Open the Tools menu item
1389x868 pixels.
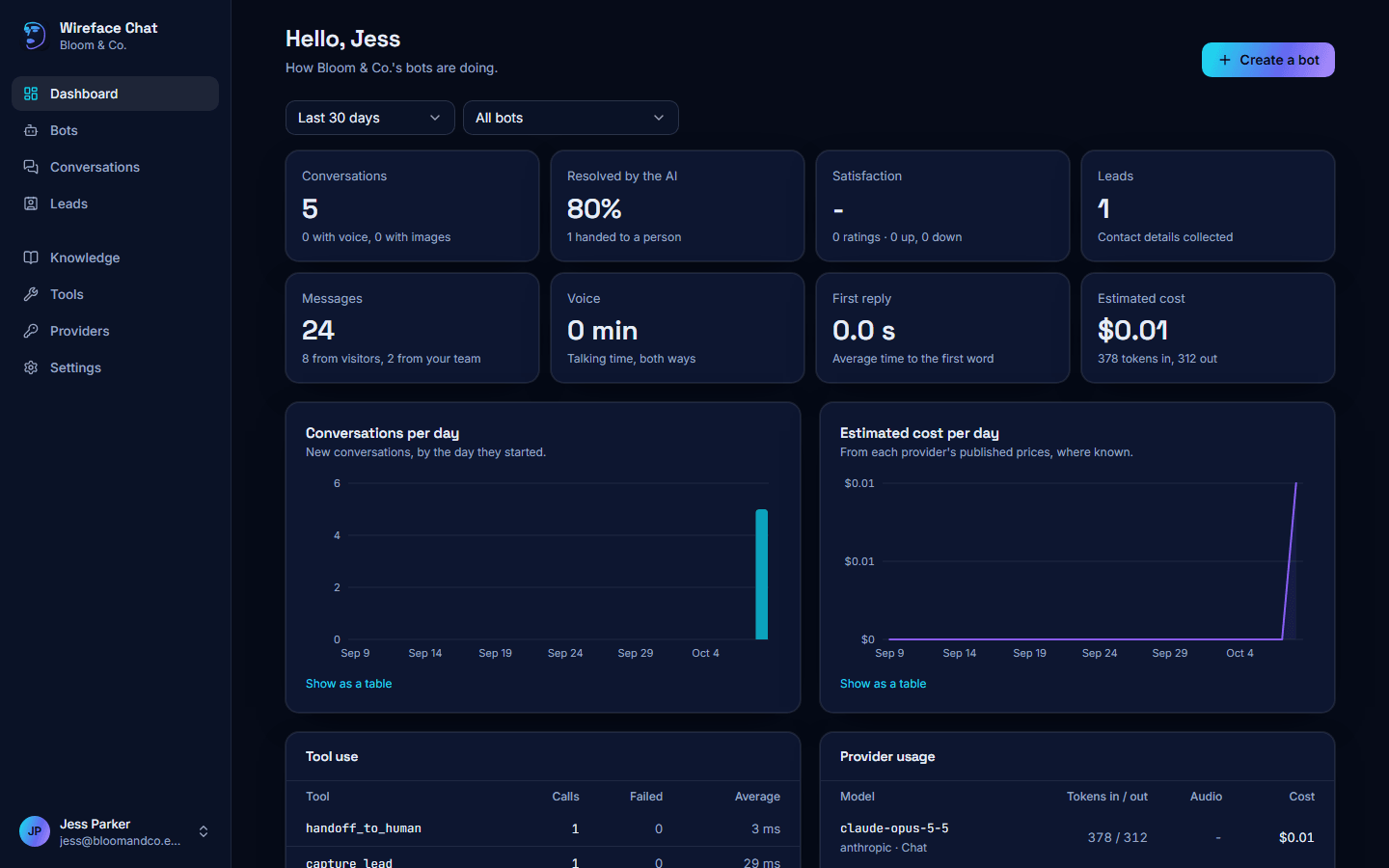point(115,294)
